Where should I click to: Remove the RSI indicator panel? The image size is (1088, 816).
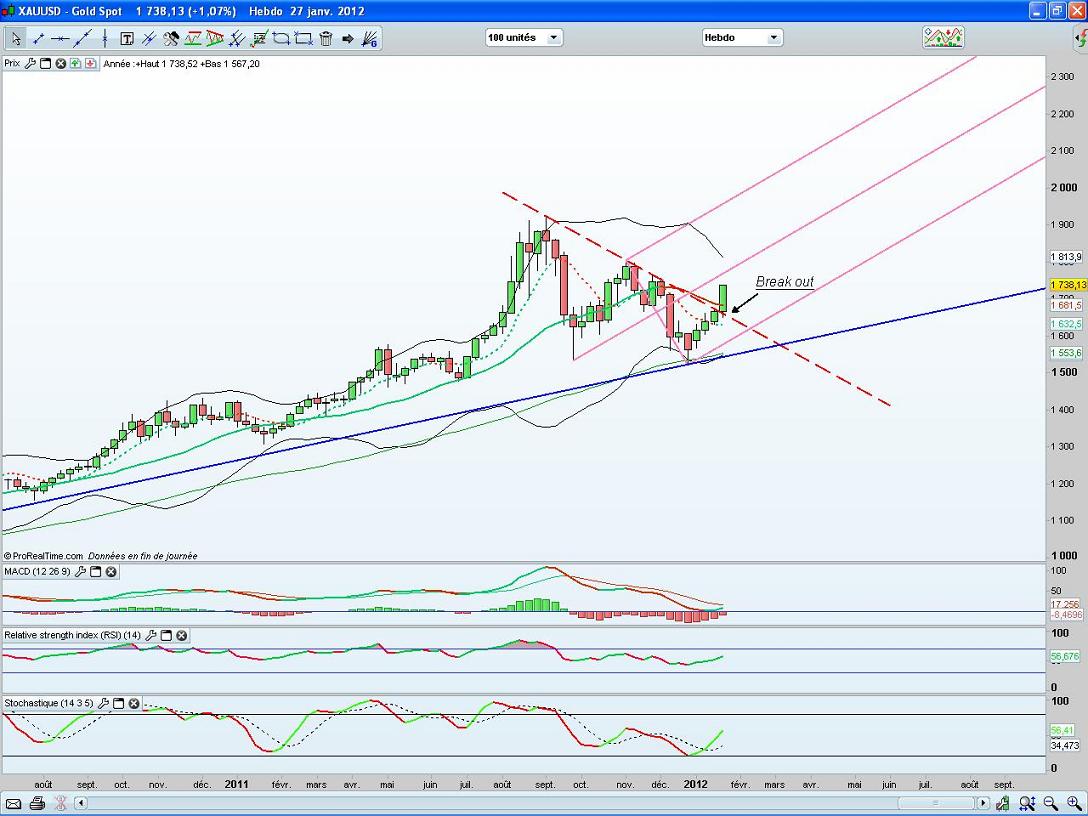(182, 635)
